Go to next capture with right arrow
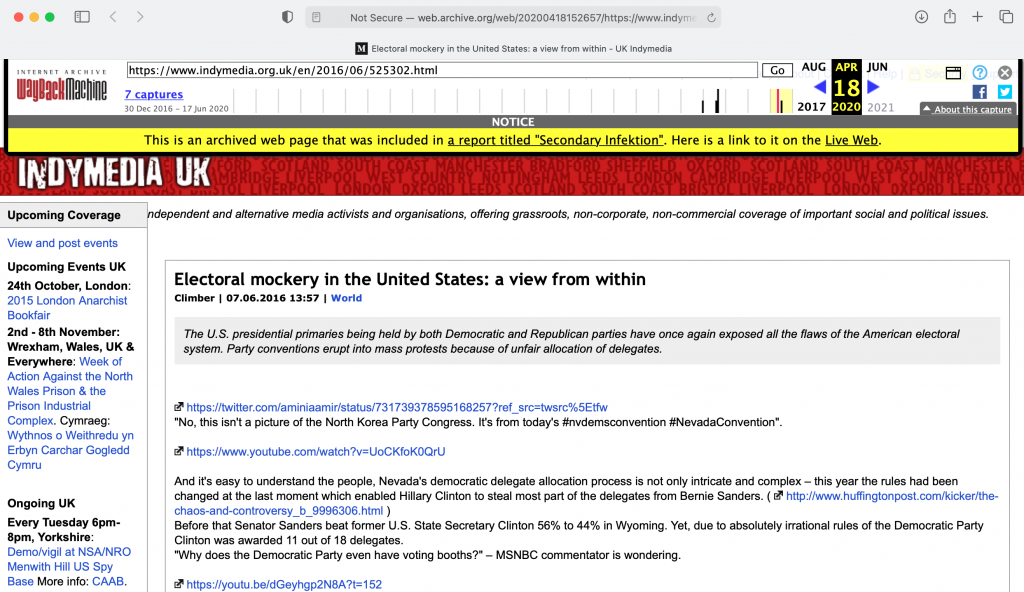 [x=873, y=87]
